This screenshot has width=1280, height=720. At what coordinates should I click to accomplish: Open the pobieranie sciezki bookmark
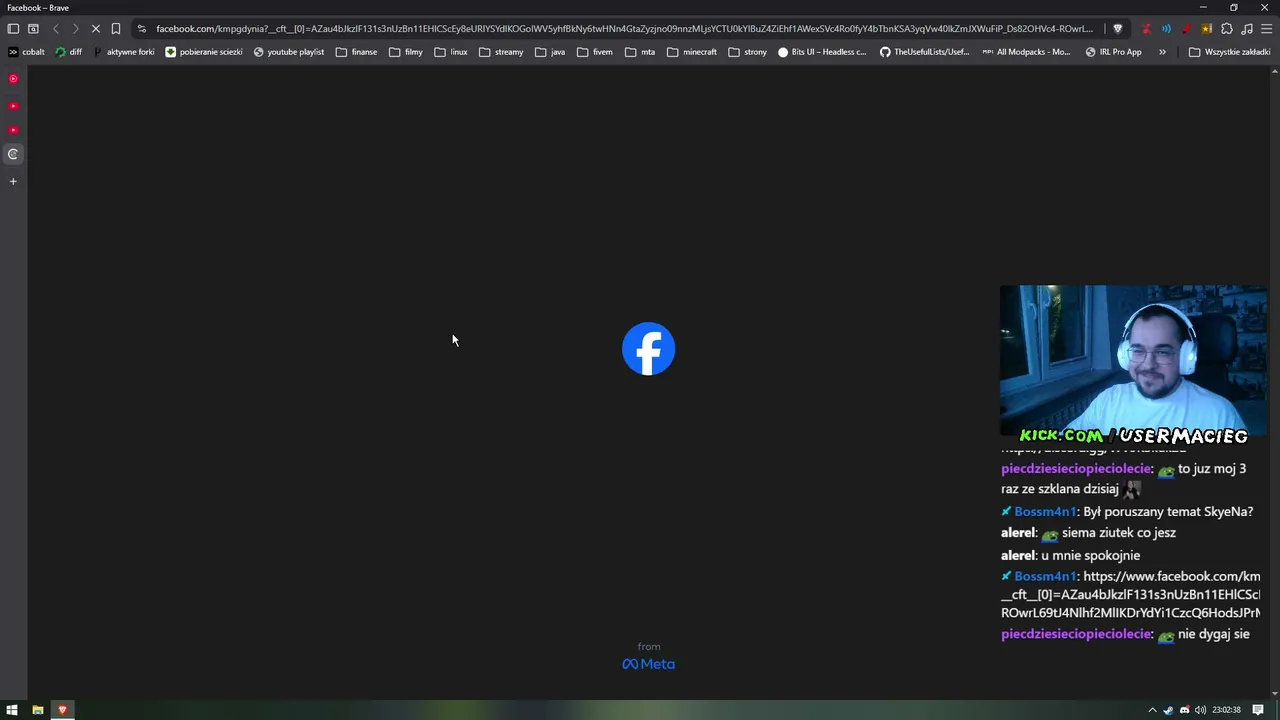coord(204,52)
